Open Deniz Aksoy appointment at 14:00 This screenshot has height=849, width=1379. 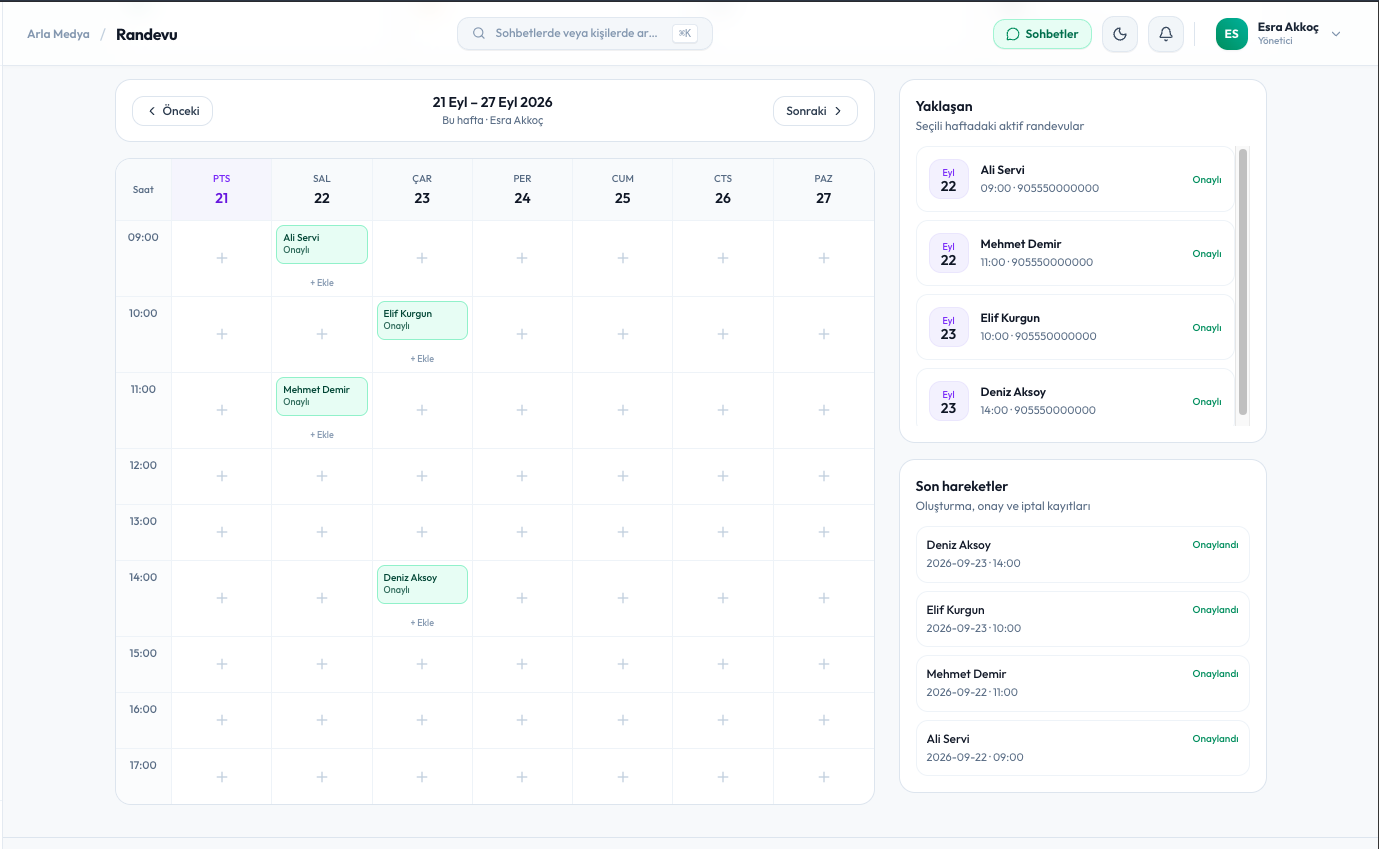[x=422, y=584]
